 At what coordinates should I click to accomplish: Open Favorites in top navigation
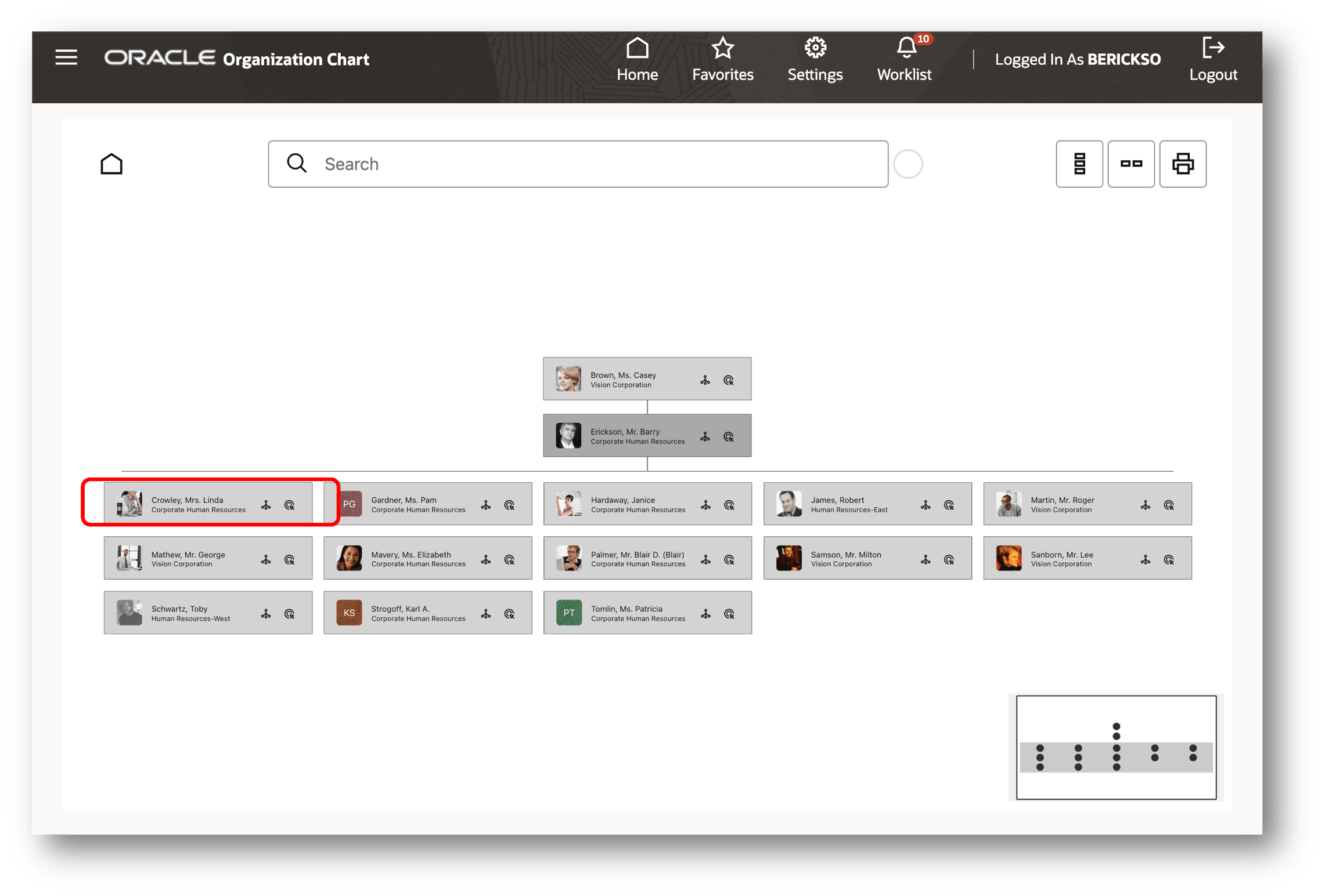tap(722, 59)
